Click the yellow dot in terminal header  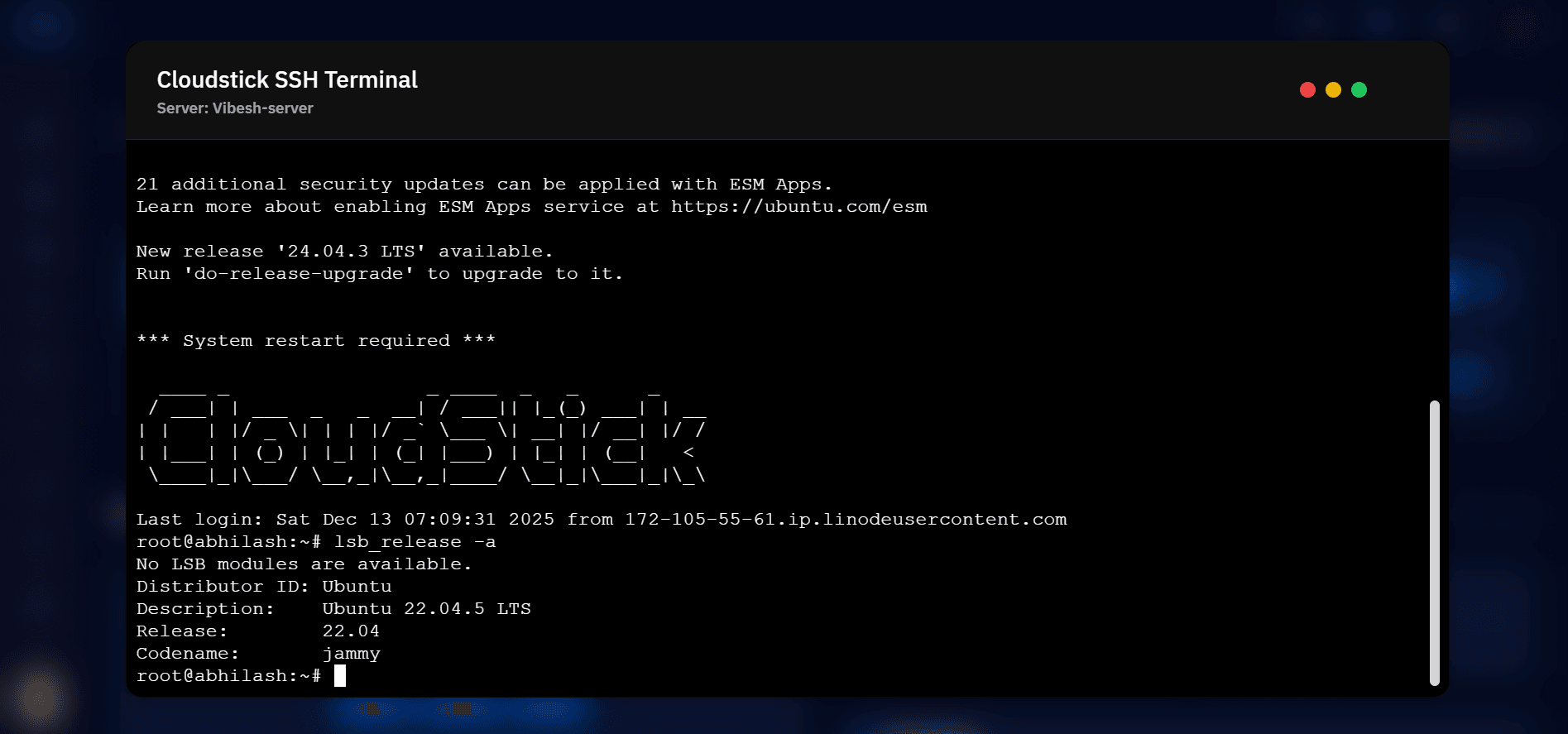click(x=1333, y=90)
